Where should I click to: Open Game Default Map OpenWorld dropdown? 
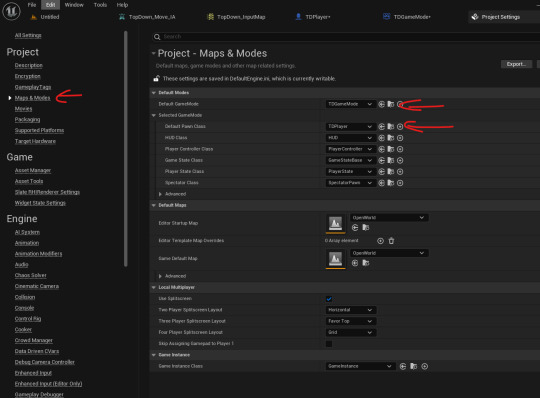pyautogui.click(x=389, y=253)
